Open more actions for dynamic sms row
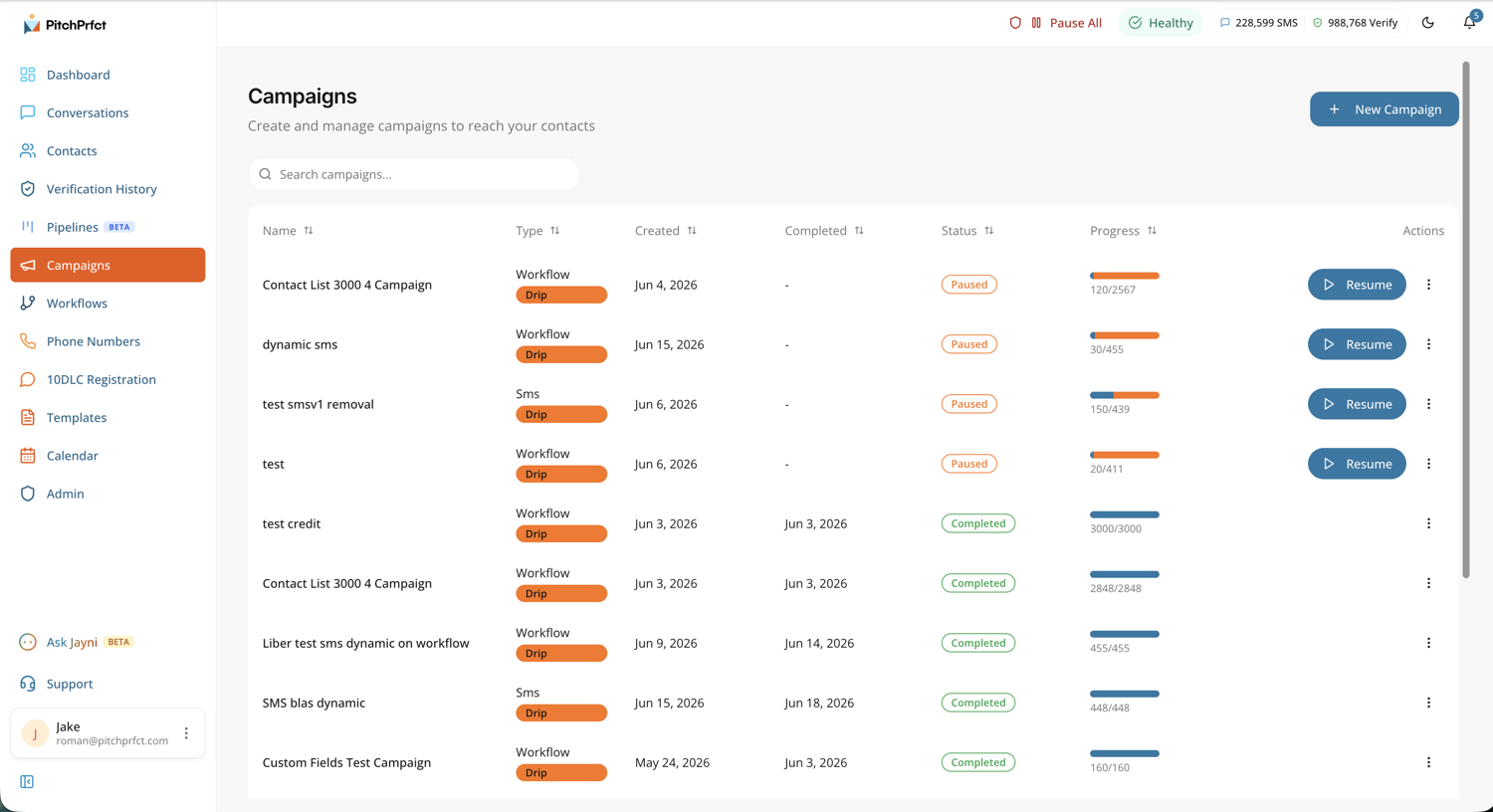Viewport: 1493px width, 812px height. pyautogui.click(x=1428, y=344)
